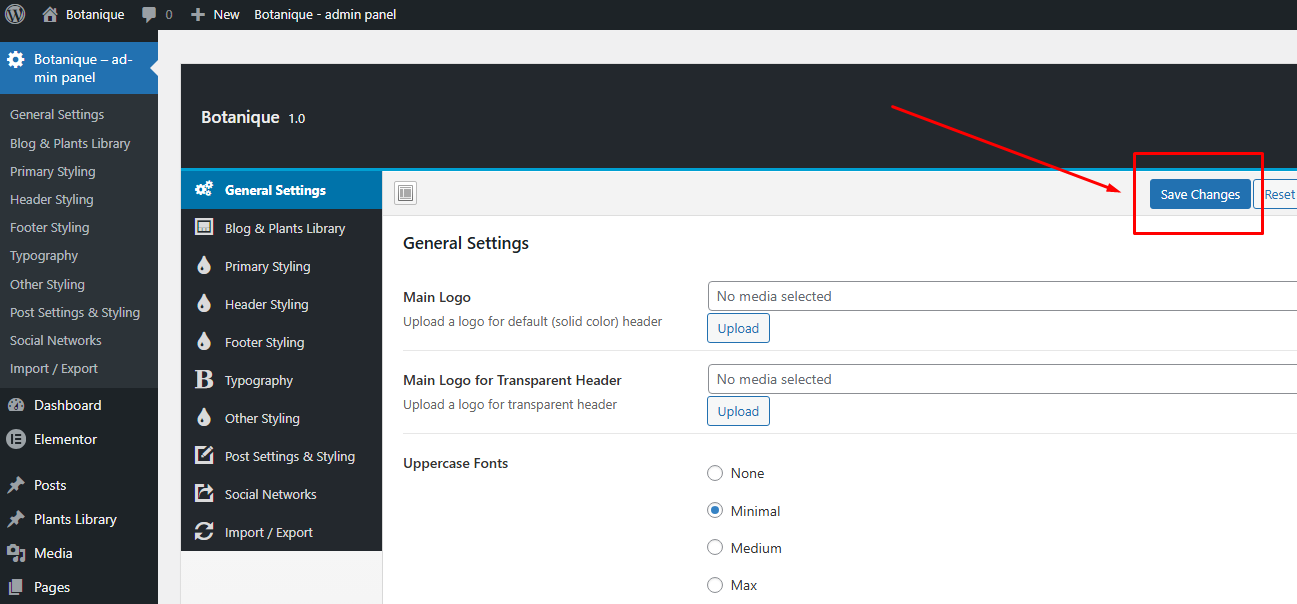
Task: Click the Dashboard gauge icon
Action: point(16,405)
